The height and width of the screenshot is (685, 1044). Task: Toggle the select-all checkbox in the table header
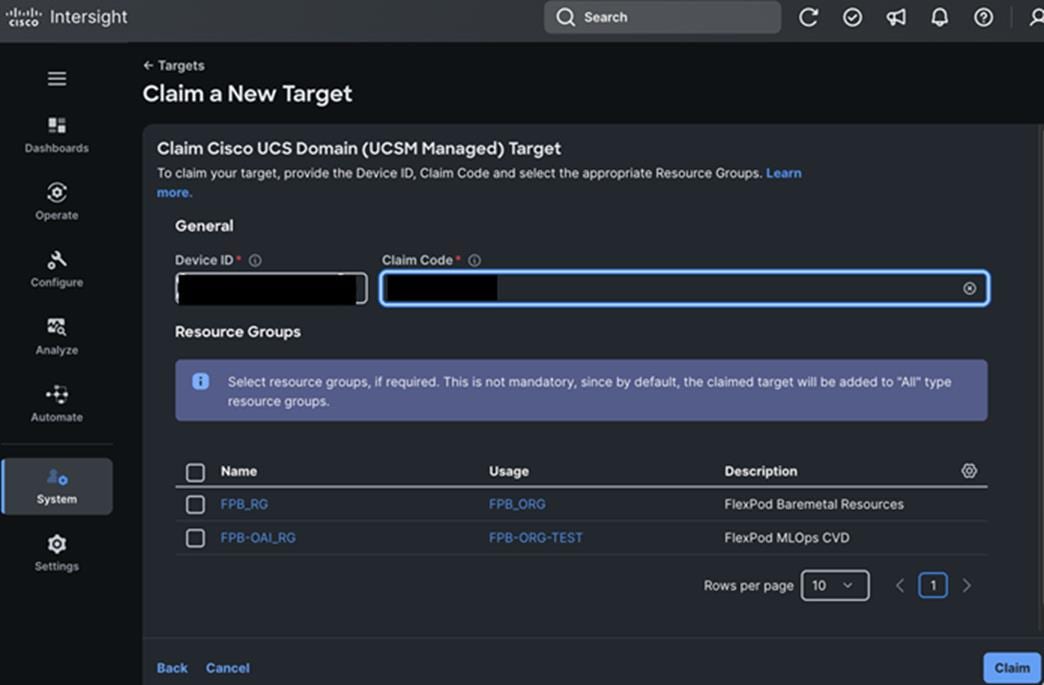(x=195, y=472)
